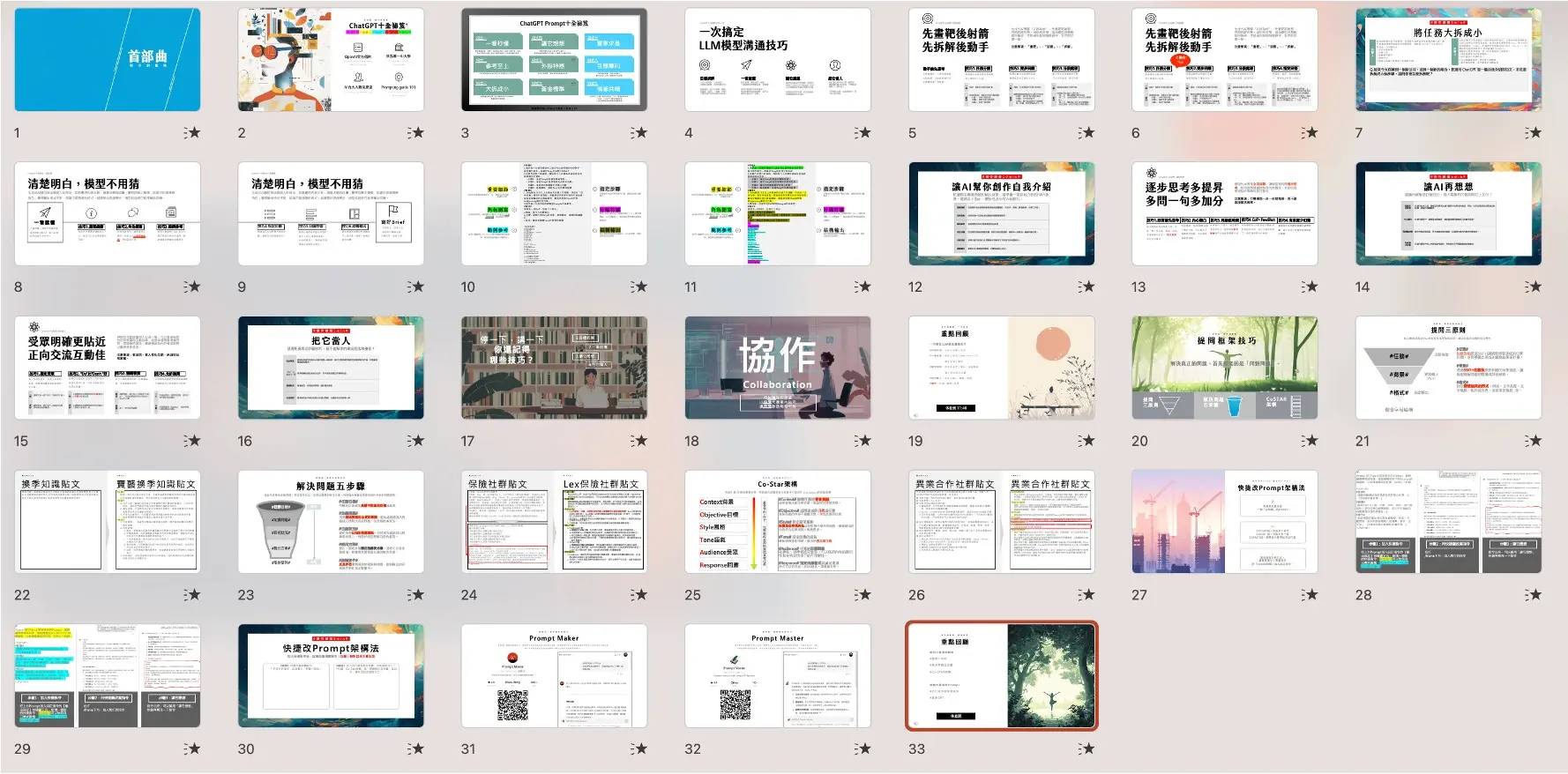Select the 協作 Collaboration slide

point(778,368)
